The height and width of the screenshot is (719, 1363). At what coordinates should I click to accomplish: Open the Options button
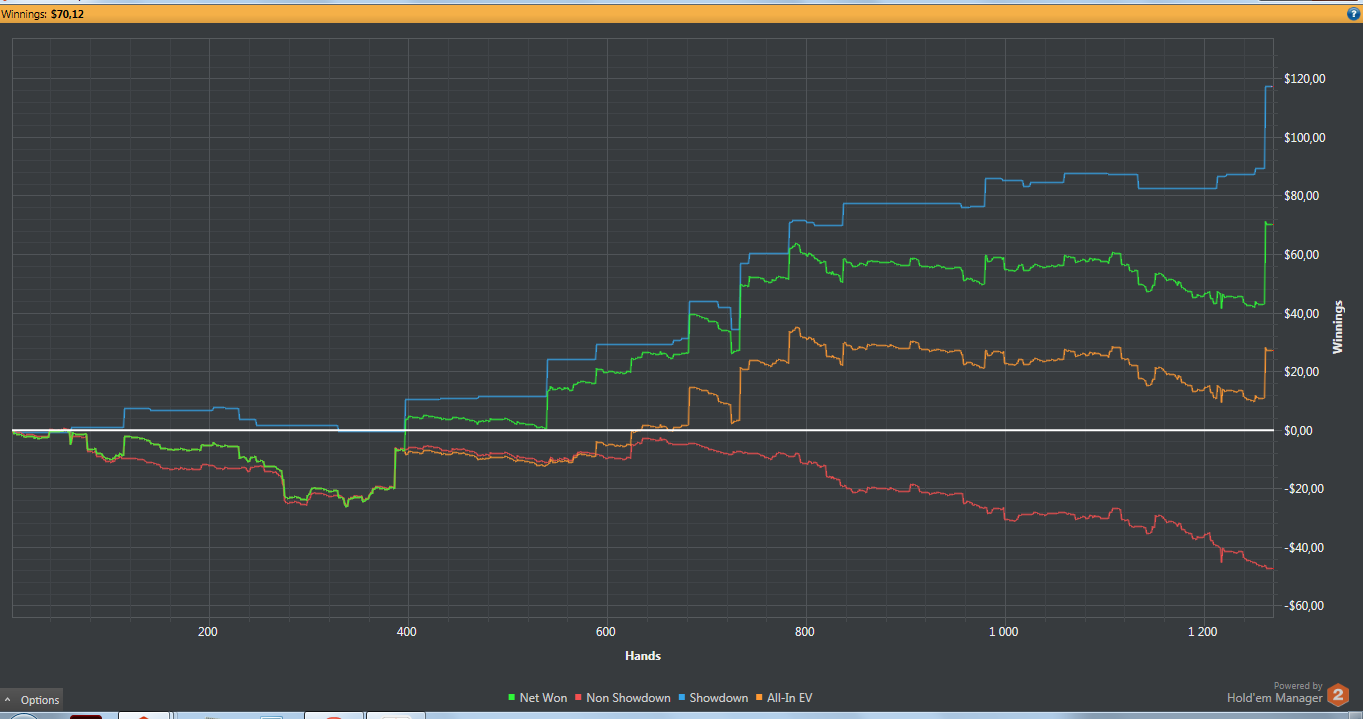click(x=32, y=700)
